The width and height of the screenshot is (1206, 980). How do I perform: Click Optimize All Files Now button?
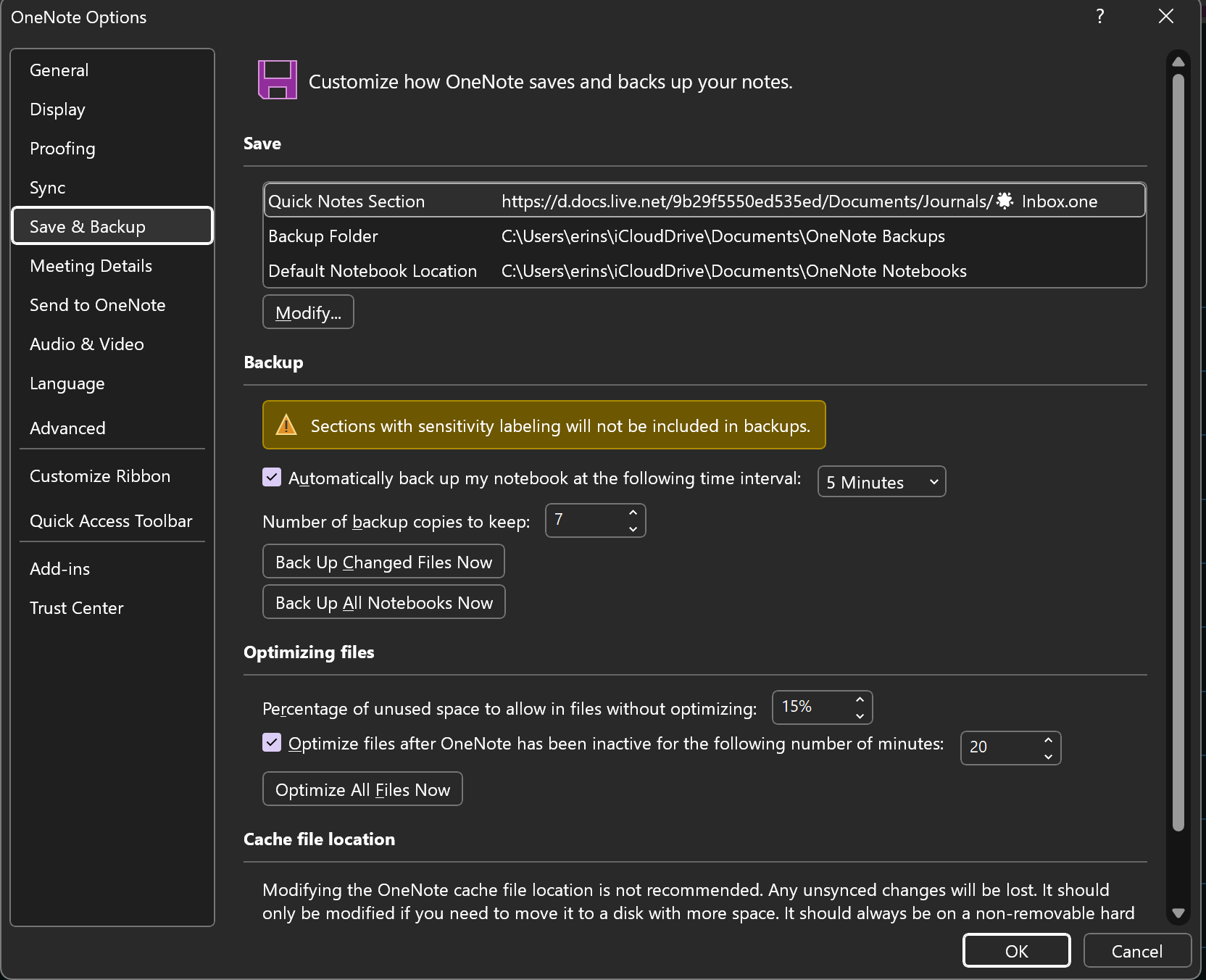(362, 789)
